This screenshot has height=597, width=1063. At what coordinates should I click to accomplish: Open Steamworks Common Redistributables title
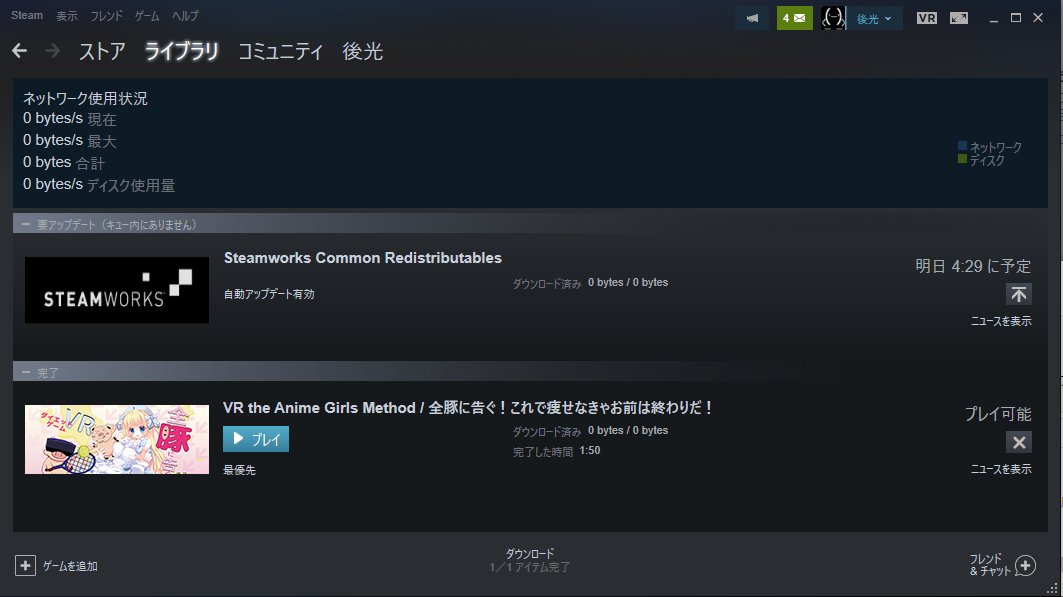point(363,258)
